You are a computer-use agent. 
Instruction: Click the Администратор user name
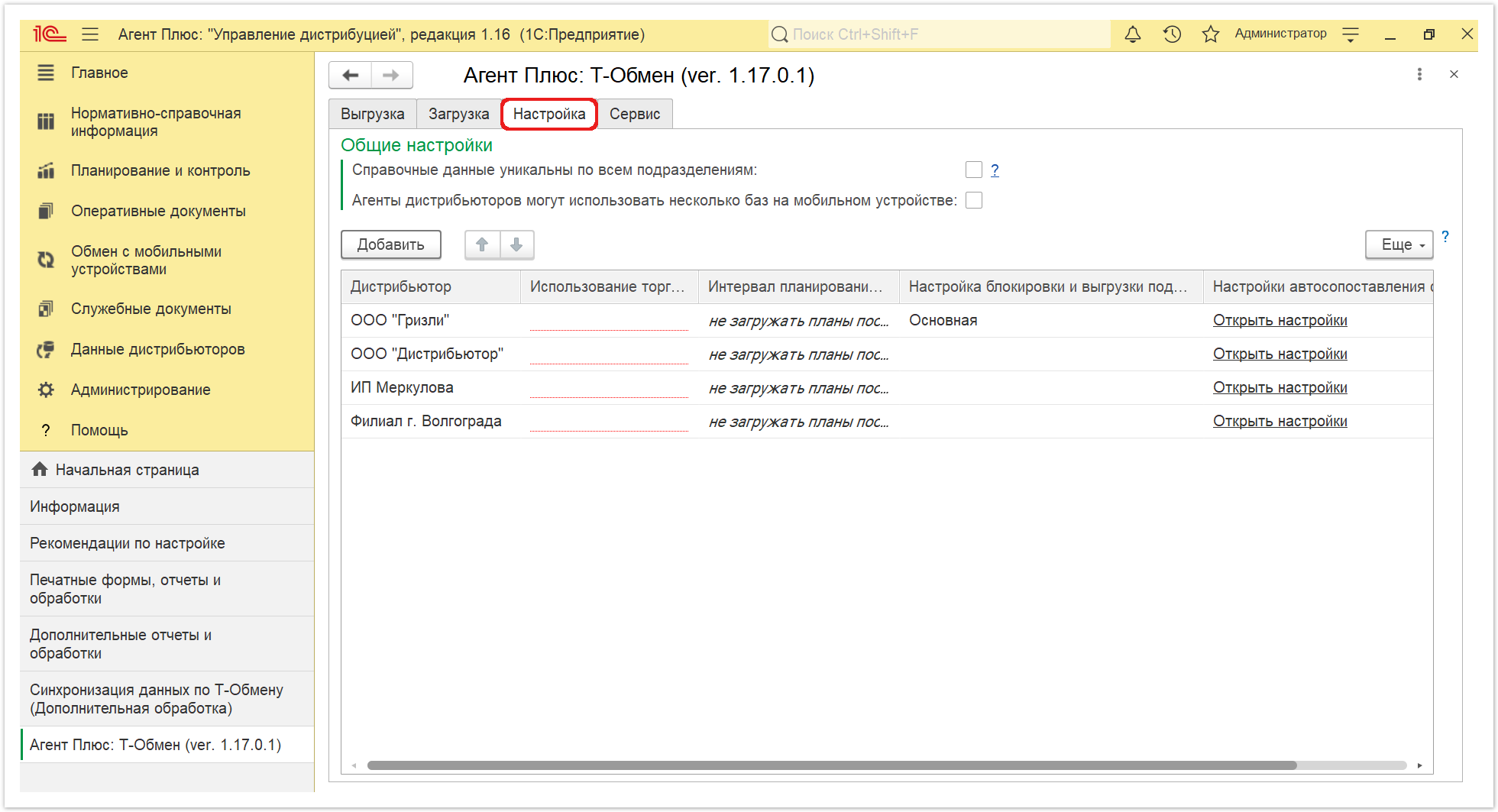[1280, 34]
